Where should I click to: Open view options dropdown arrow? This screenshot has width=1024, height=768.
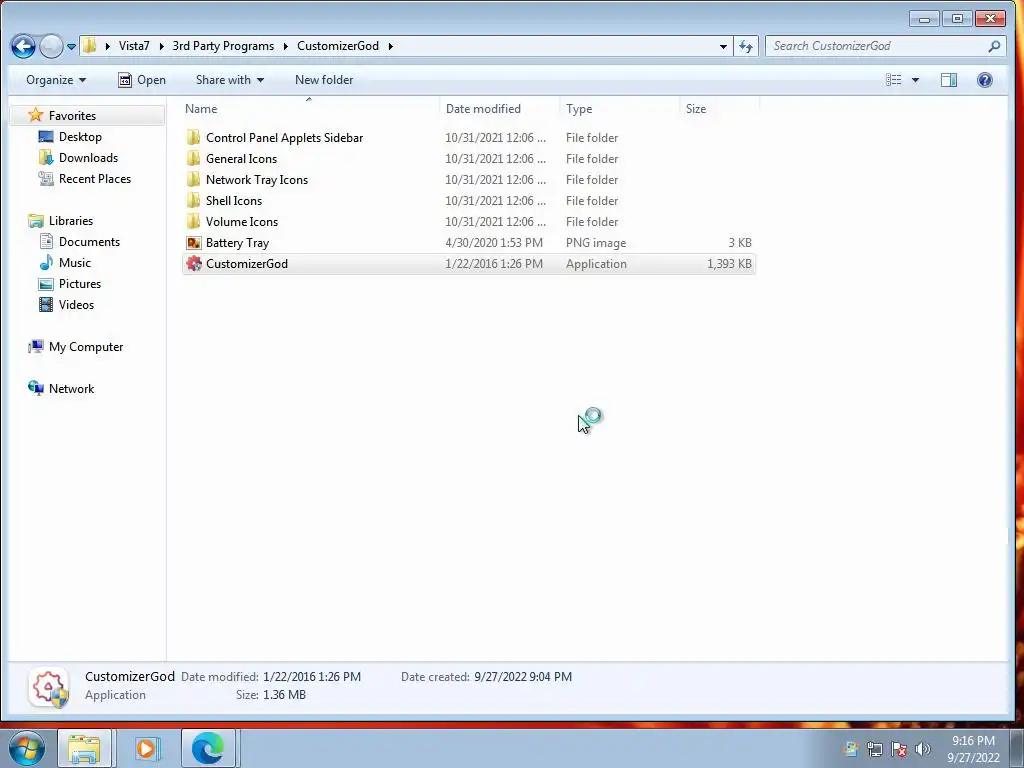(915, 80)
